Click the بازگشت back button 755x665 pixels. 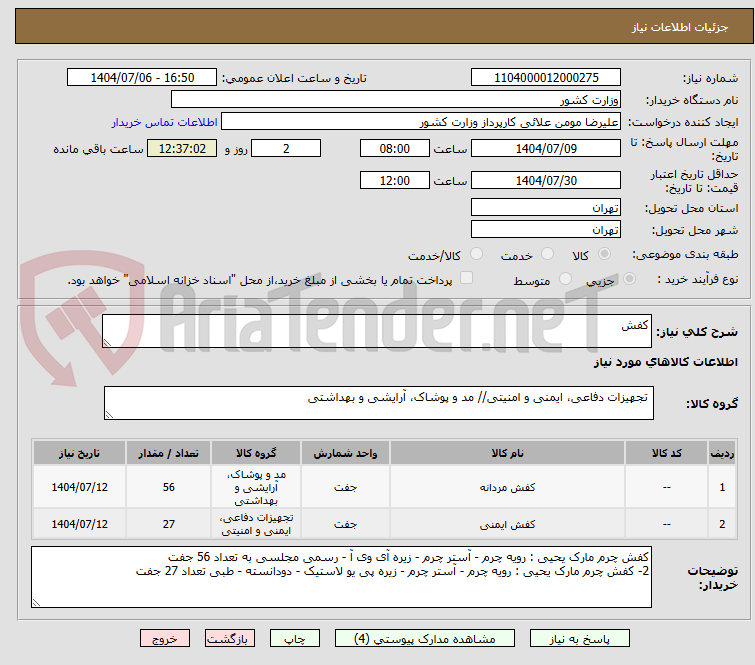pos(229,639)
